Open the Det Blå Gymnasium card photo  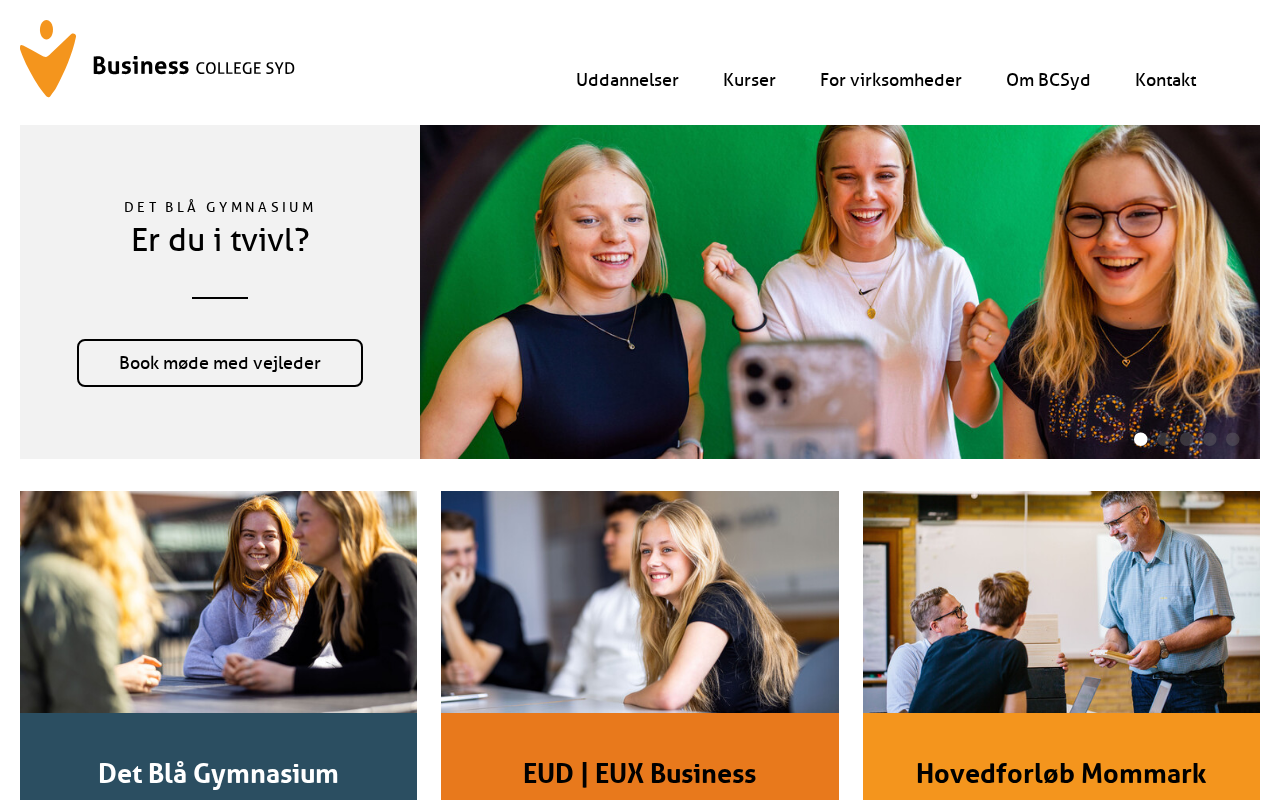[x=218, y=602]
